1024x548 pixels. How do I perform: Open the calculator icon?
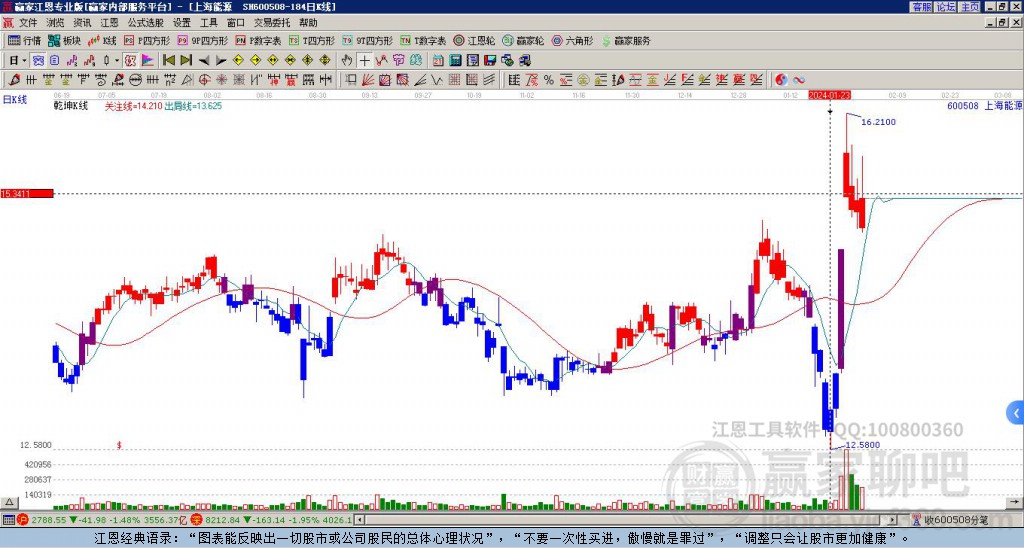tap(455, 61)
